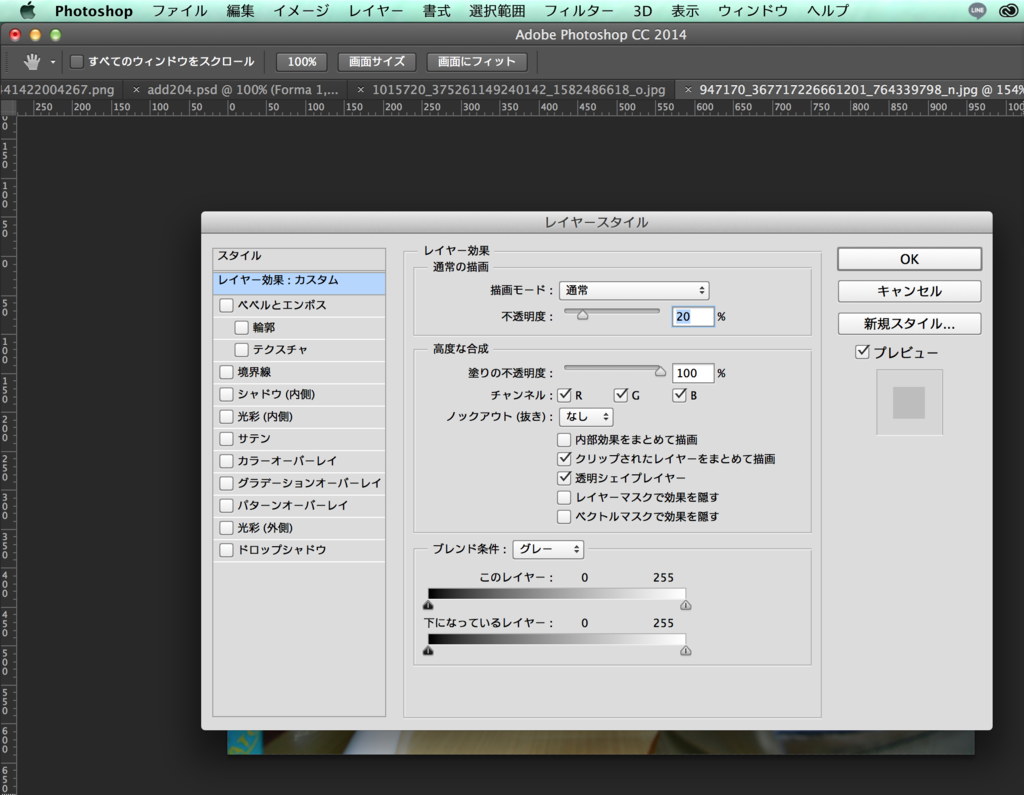
Task: Uncheck the R channel checkbox
Action: point(564,395)
